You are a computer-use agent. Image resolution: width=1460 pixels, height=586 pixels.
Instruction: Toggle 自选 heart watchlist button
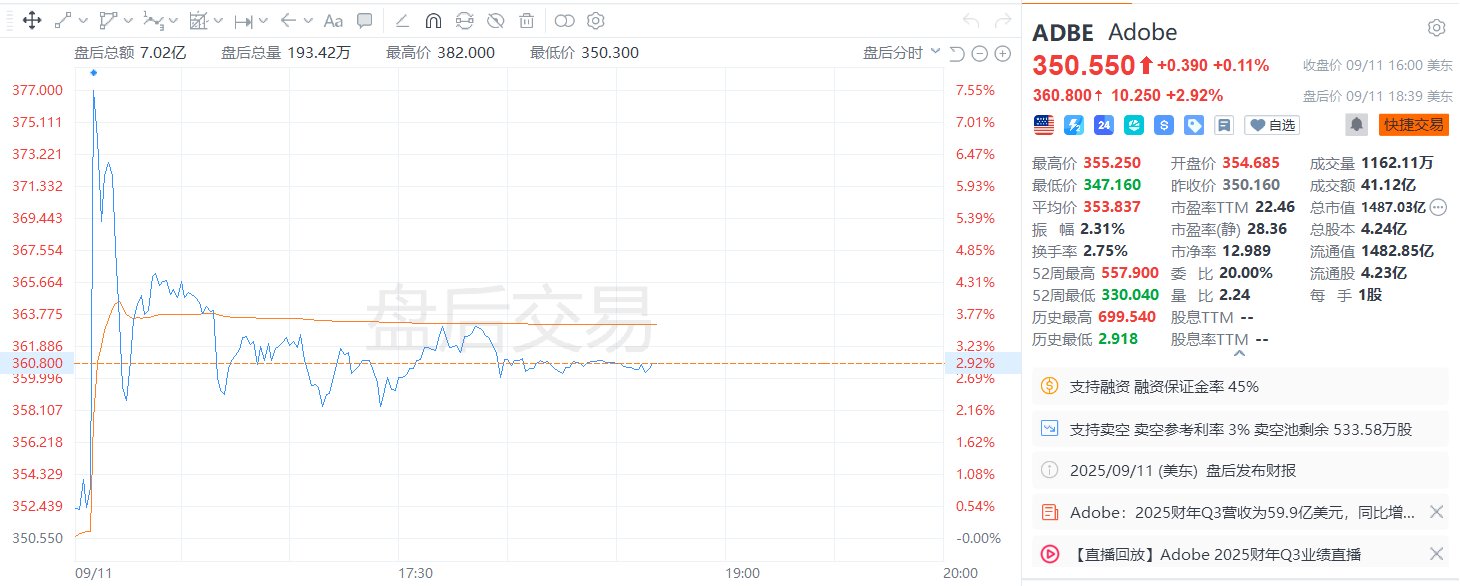(1272, 125)
